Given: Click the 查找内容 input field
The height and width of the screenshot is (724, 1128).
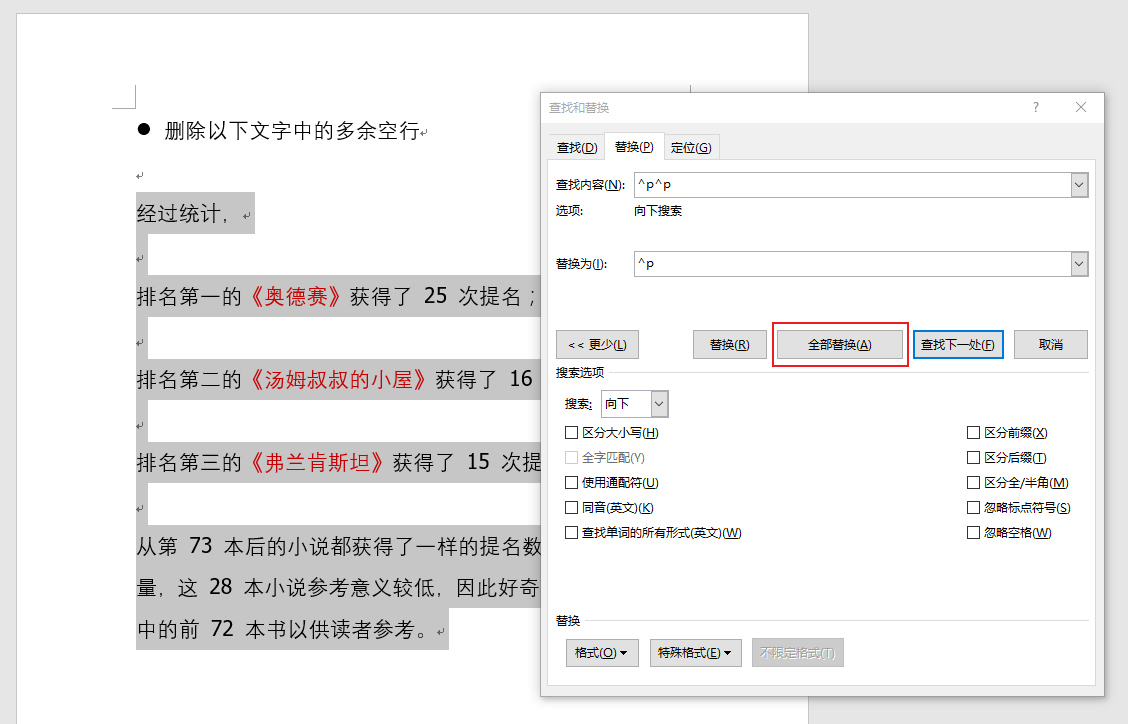Looking at the screenshot, I should pos(852,185).
